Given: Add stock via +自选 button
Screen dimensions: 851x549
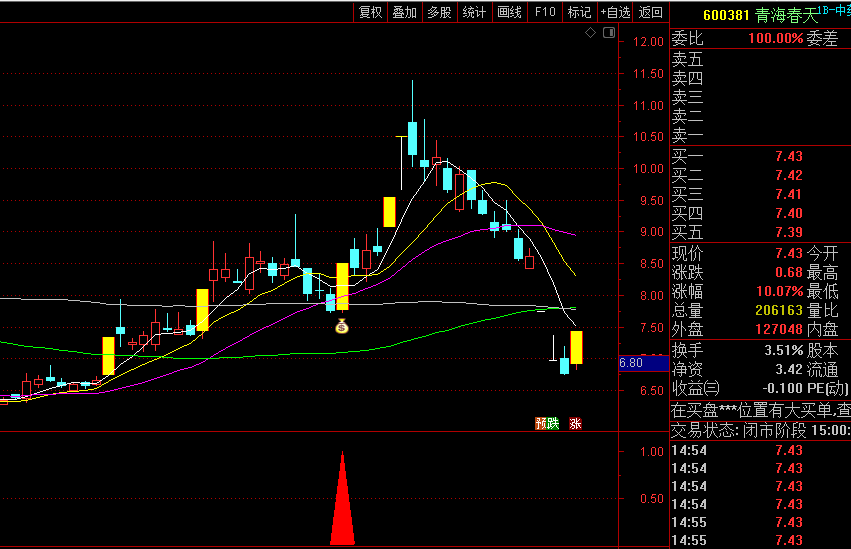Looking at the screenshot, I should (615, 12).
